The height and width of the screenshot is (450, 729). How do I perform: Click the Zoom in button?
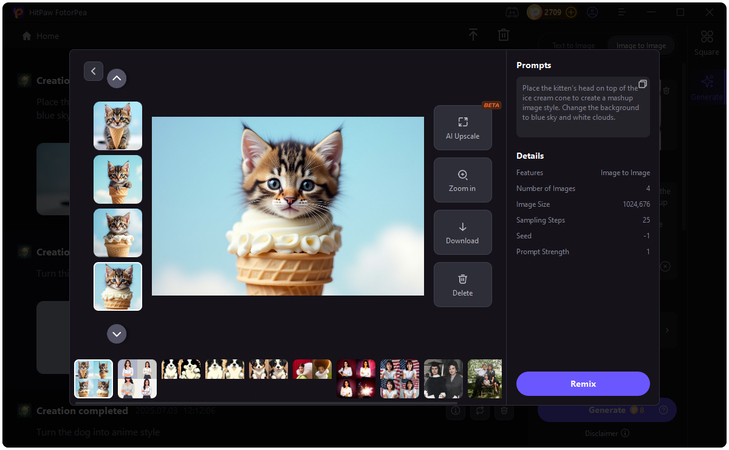(463, 180)
